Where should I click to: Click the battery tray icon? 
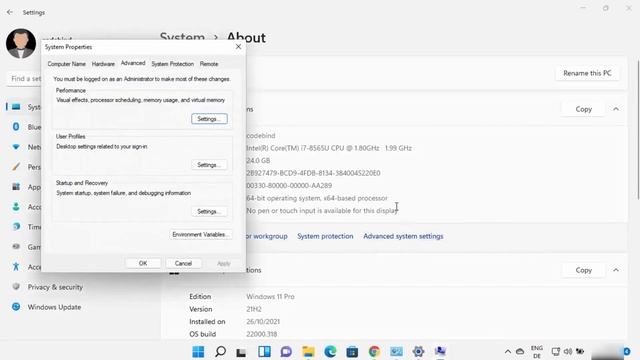pyautogui.click(x=580, y=351)
